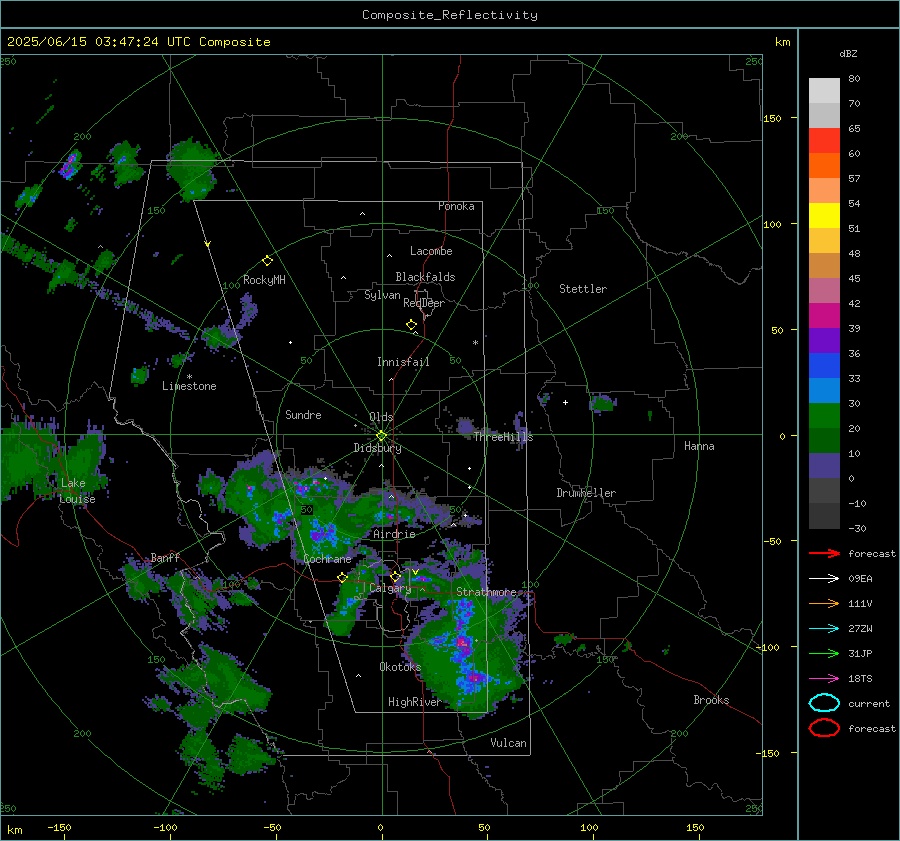Click the Blackfalds town label
The width and height of the screenshot is (900, 841).
[425, 277]
